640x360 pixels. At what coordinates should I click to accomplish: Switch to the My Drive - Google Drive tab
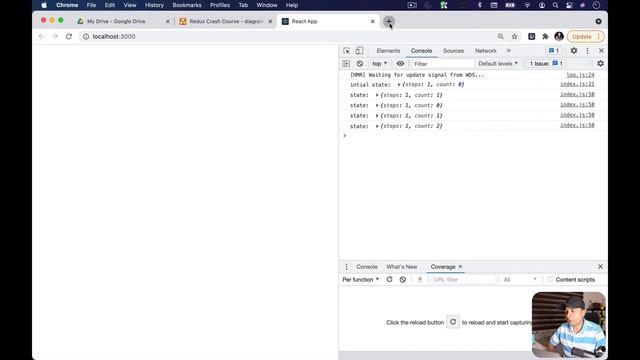[x=122, y=21]
